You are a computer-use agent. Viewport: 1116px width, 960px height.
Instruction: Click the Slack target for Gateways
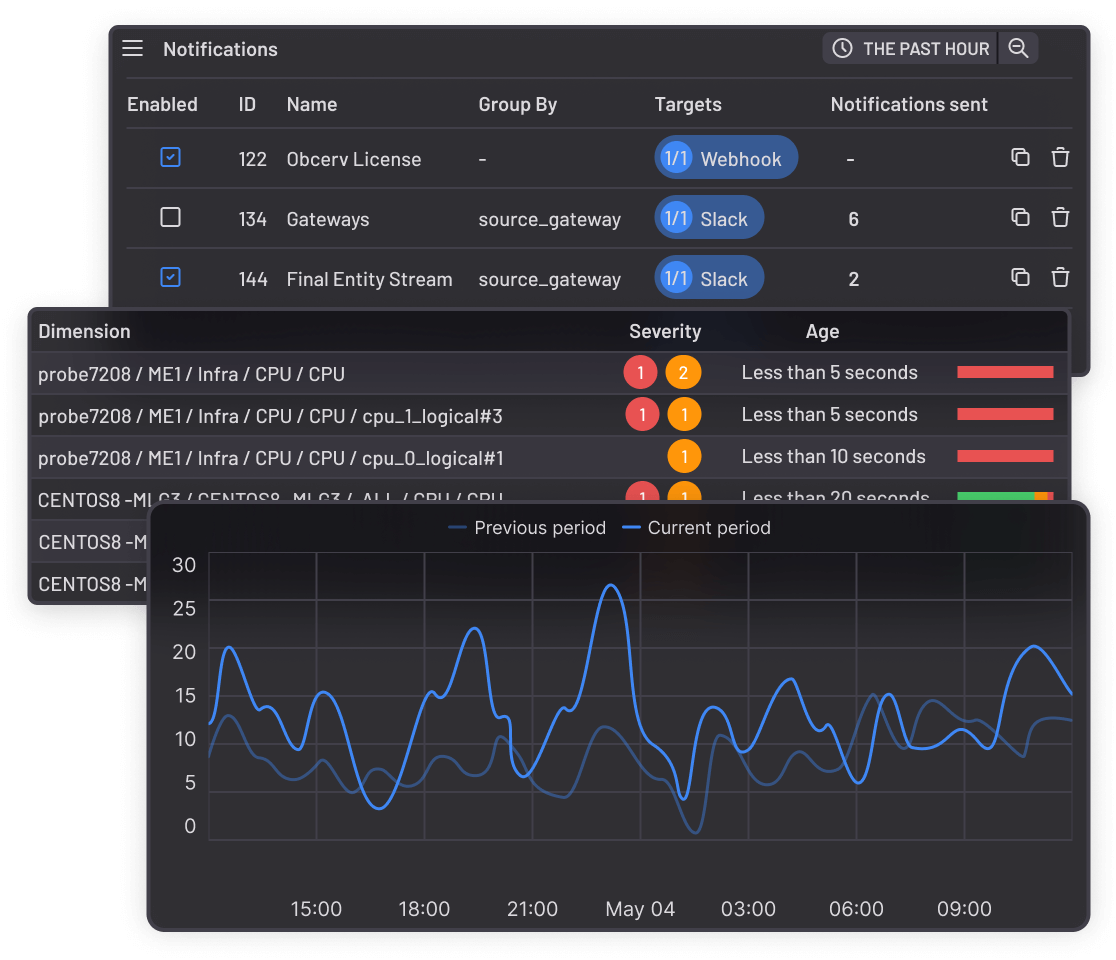tap(709, 218)
